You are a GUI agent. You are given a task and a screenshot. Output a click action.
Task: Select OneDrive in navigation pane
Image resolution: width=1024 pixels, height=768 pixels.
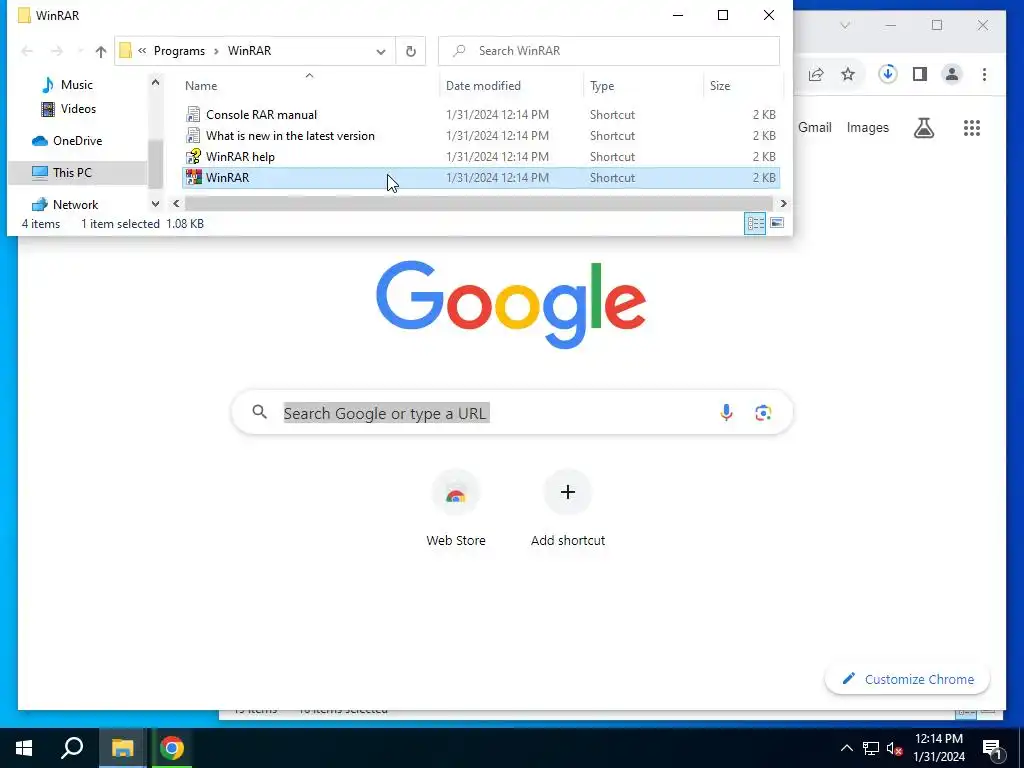pos(77,140)
